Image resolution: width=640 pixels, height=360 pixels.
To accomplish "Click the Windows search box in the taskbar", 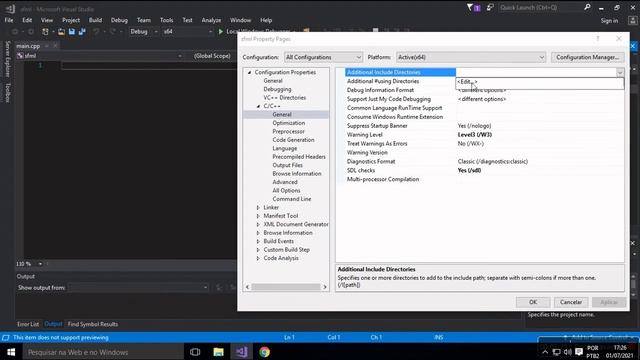I will (103, 352).
